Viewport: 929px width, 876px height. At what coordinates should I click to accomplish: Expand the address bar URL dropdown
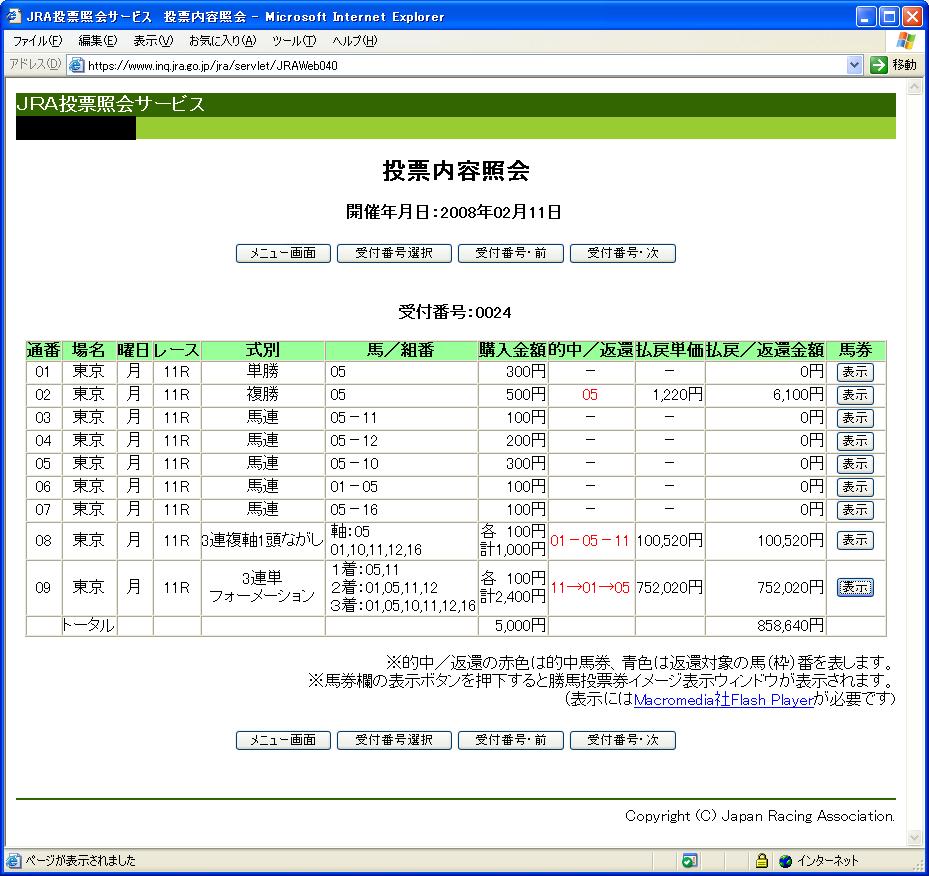[x=854, y=65]
